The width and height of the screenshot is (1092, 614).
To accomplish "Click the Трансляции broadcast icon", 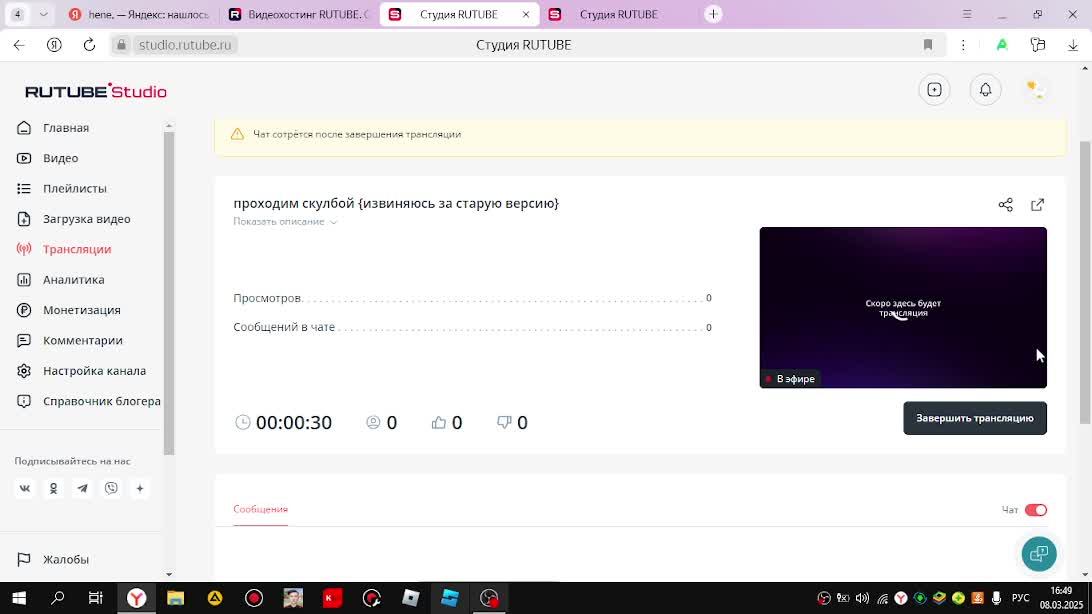I will tap(24, 249).
